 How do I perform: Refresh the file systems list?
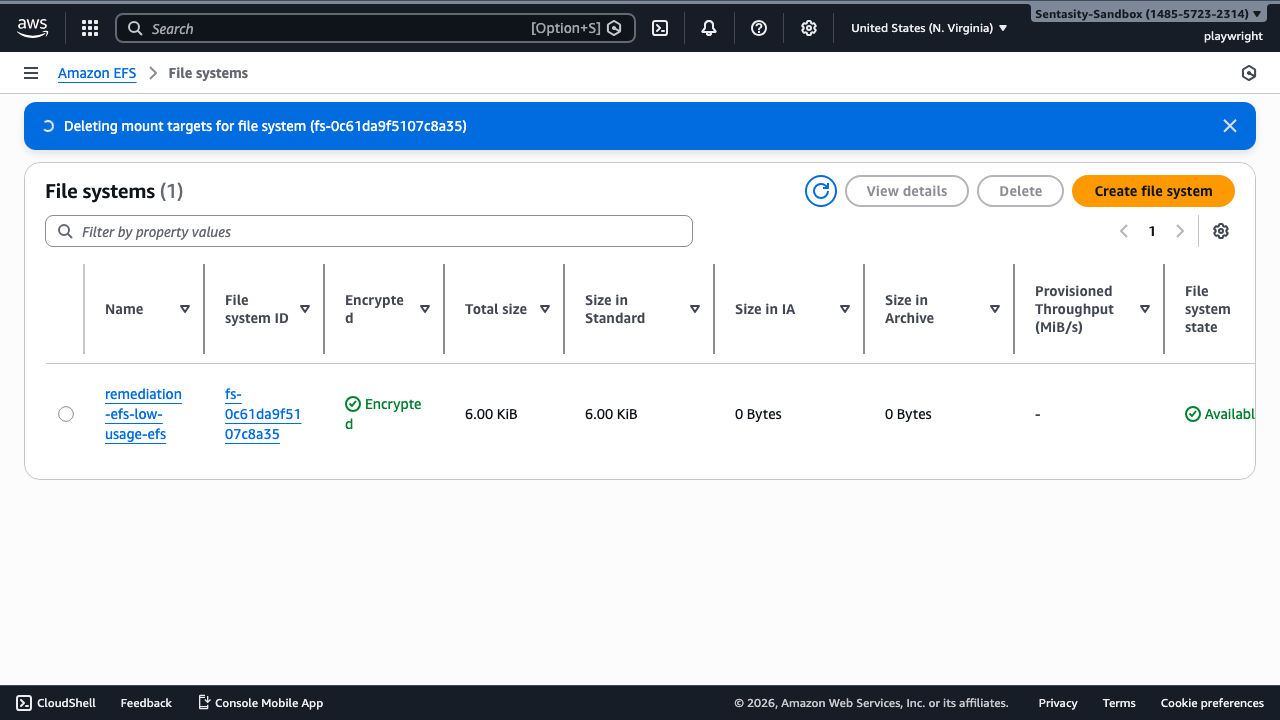821,191
